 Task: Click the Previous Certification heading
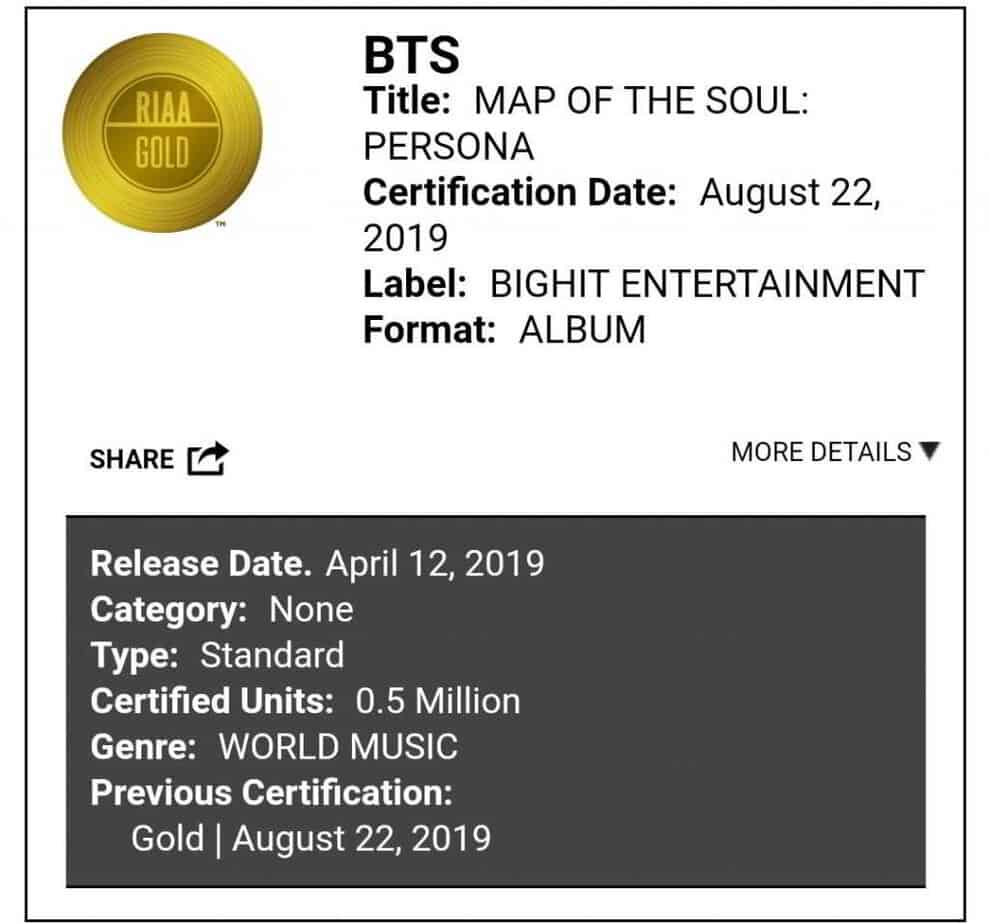(271, 793)
